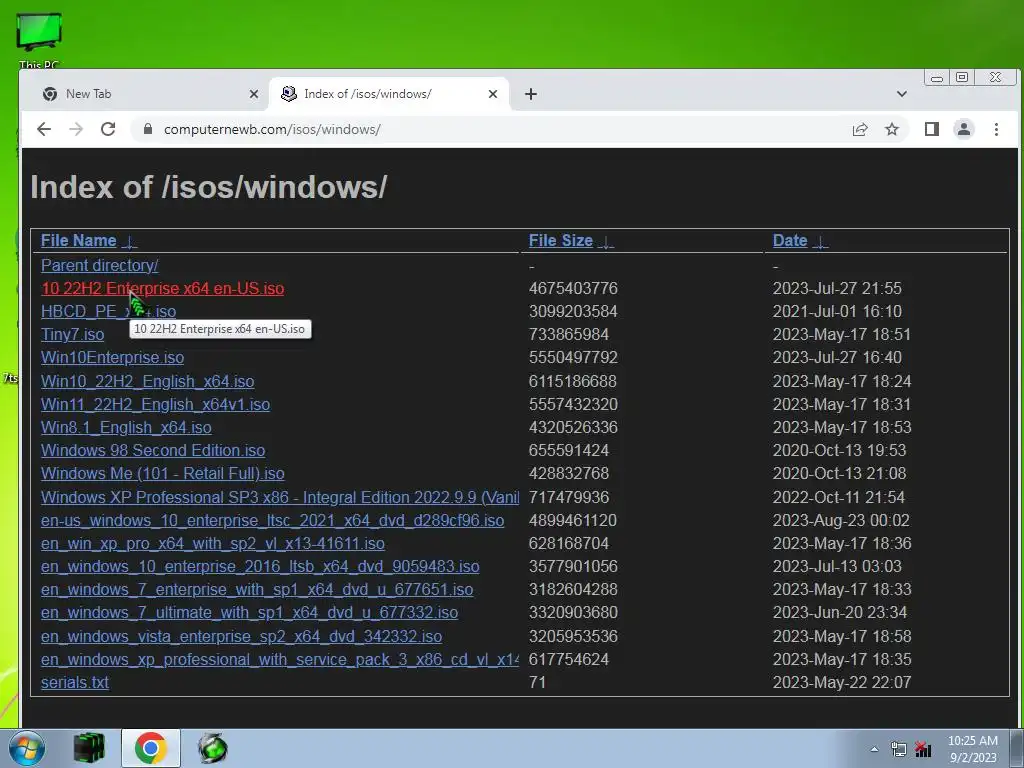Select date 2021-Jul-01 16:10
Image resolution: width=1024 pixels, height=768 pixels.
click(x=837, y=312)
